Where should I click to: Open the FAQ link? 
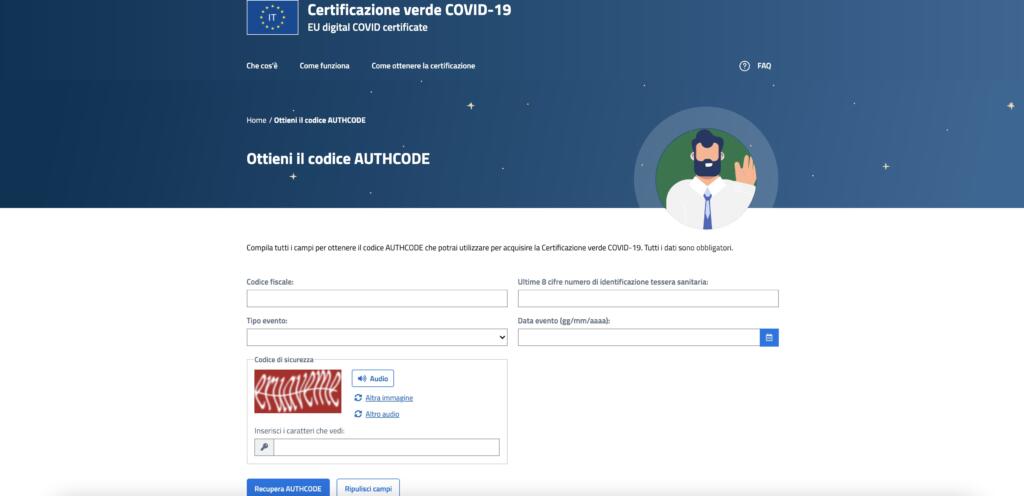click(x=764, y=66)
